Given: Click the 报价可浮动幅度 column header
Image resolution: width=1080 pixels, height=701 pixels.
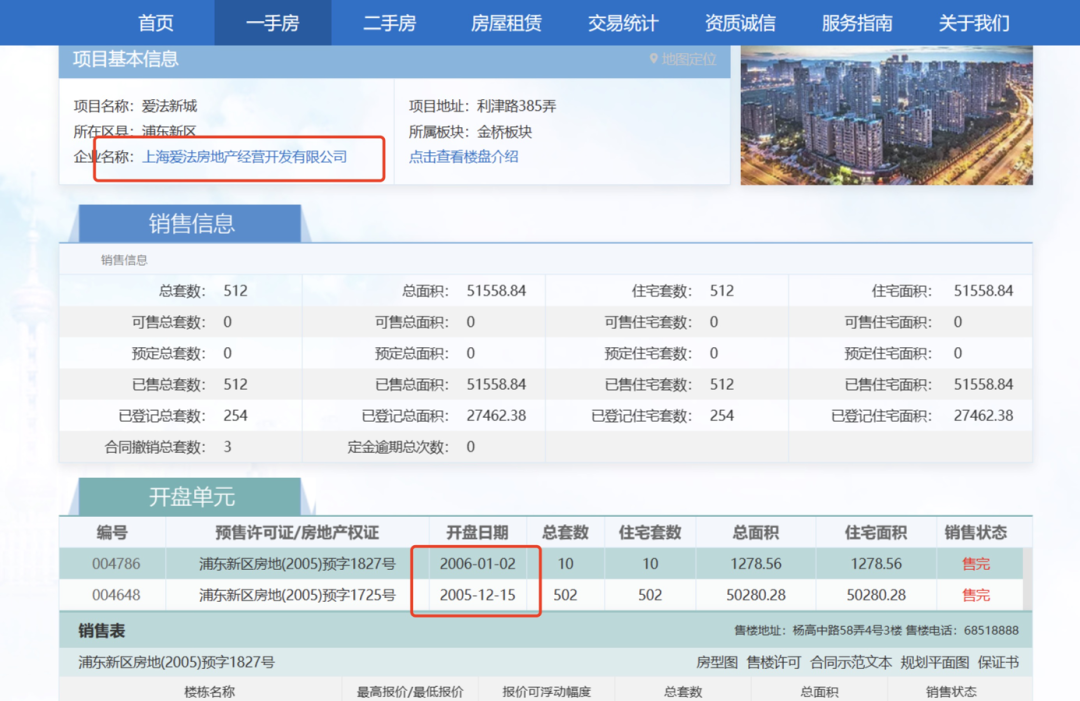Looking at the screenshot, I should coord(546,692).
